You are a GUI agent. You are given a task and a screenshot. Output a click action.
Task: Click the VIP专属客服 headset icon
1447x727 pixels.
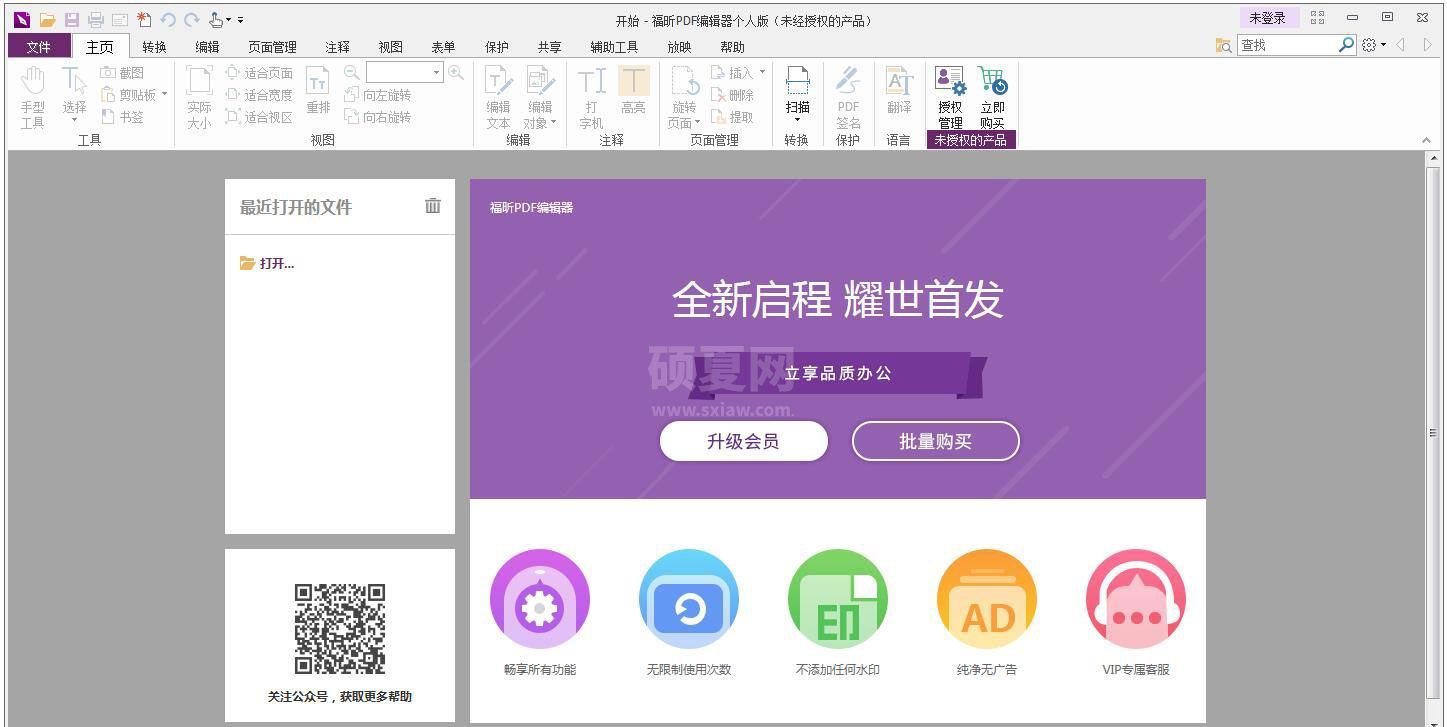pyautogui.click(x=1136, y=599)
